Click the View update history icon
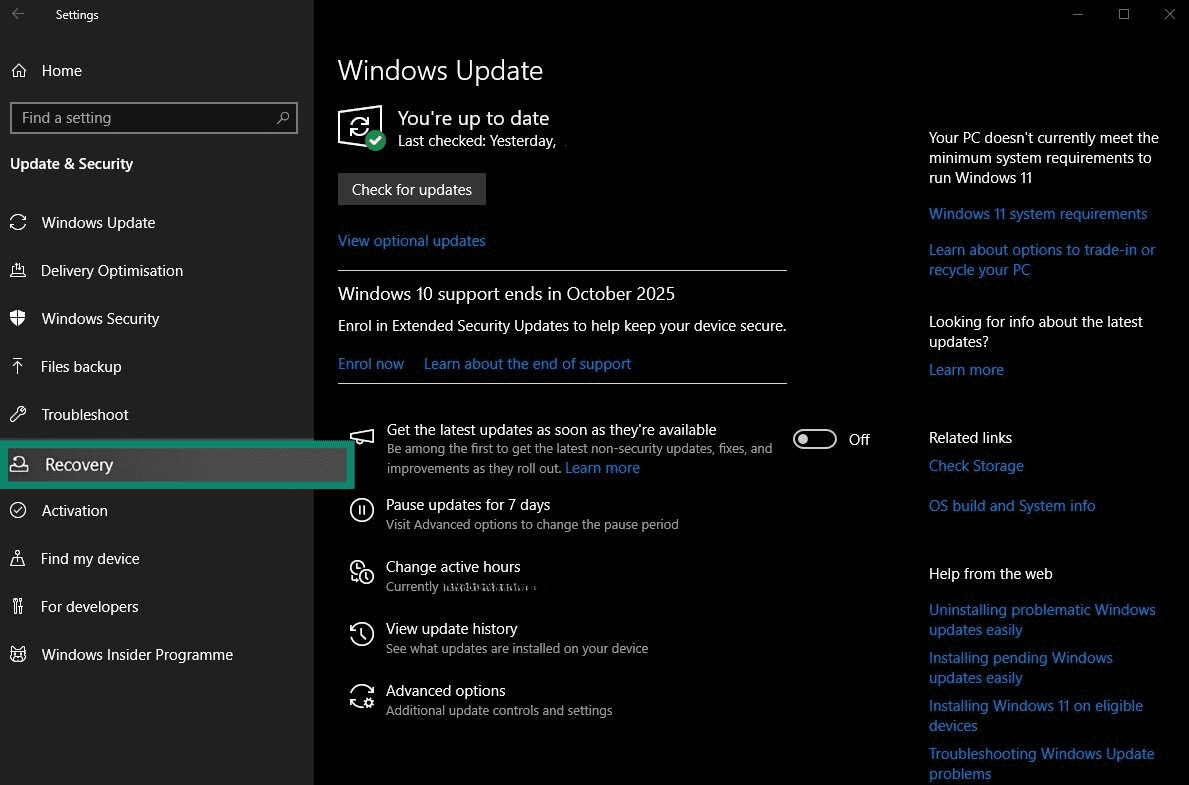The width and height of the screenshot is (1189, 785). (361, 634)
